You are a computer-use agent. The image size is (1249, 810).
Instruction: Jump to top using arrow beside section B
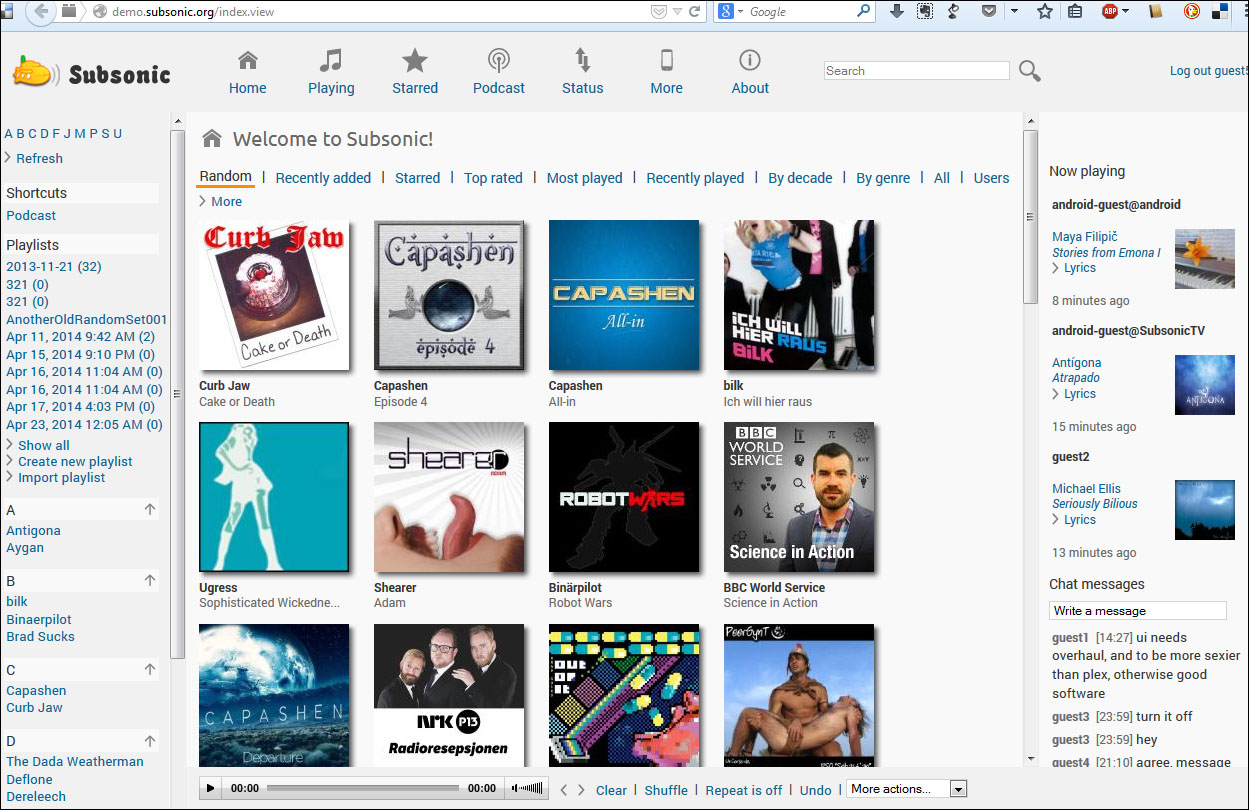150,580
